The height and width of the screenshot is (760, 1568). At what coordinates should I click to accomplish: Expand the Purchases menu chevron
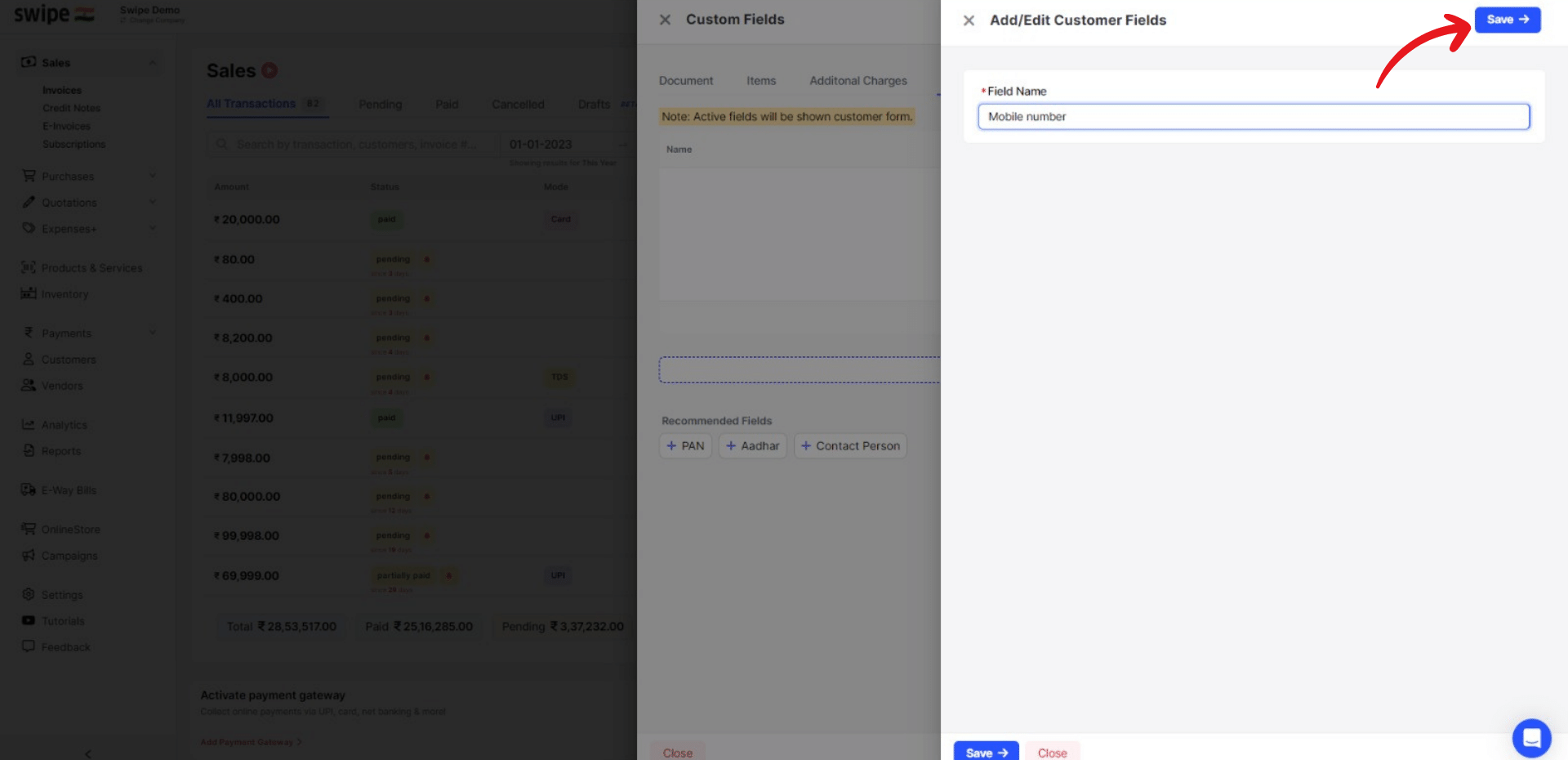click(153, 176)
